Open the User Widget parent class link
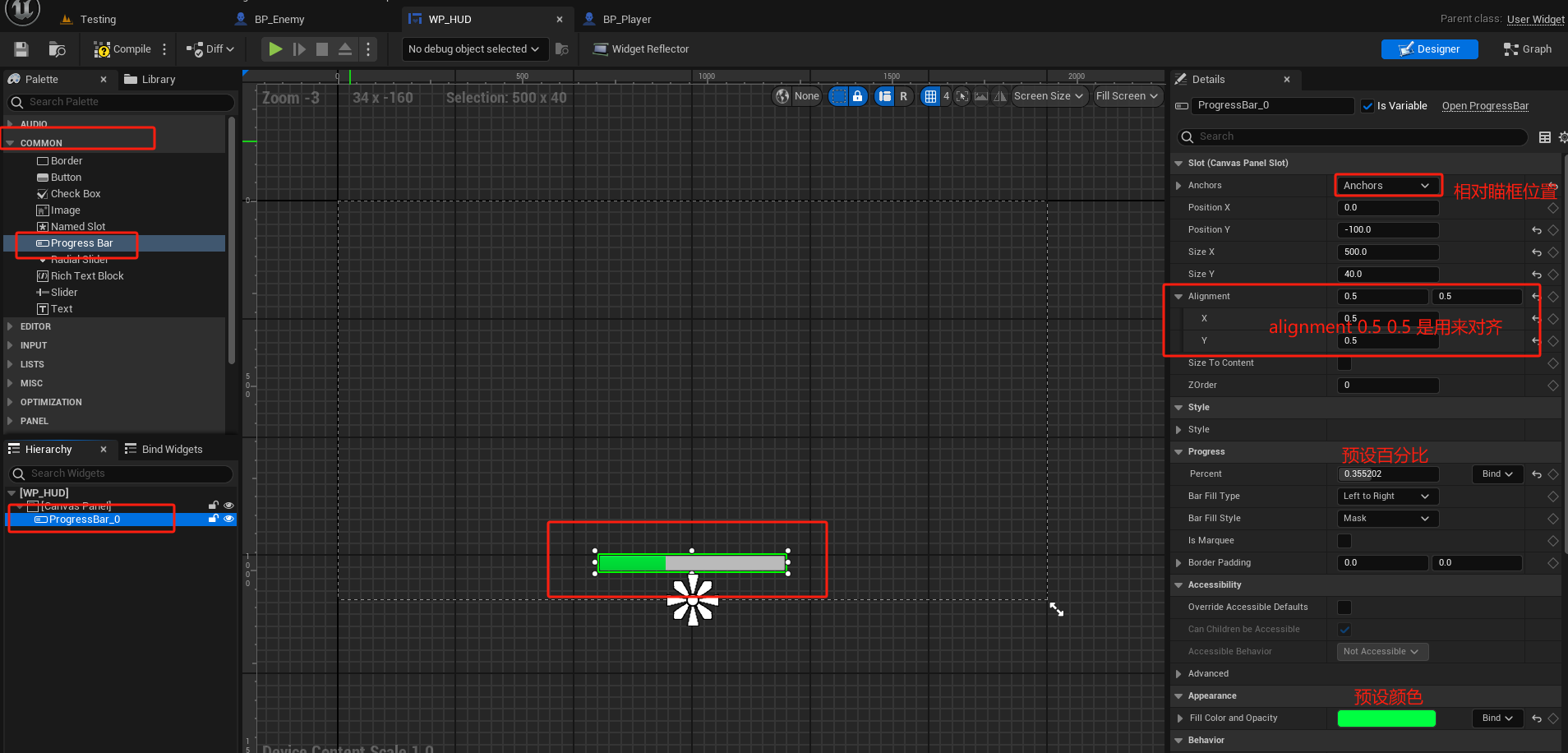The width and height of the screenshot is (1568, 753). [x=1535, y=19]
